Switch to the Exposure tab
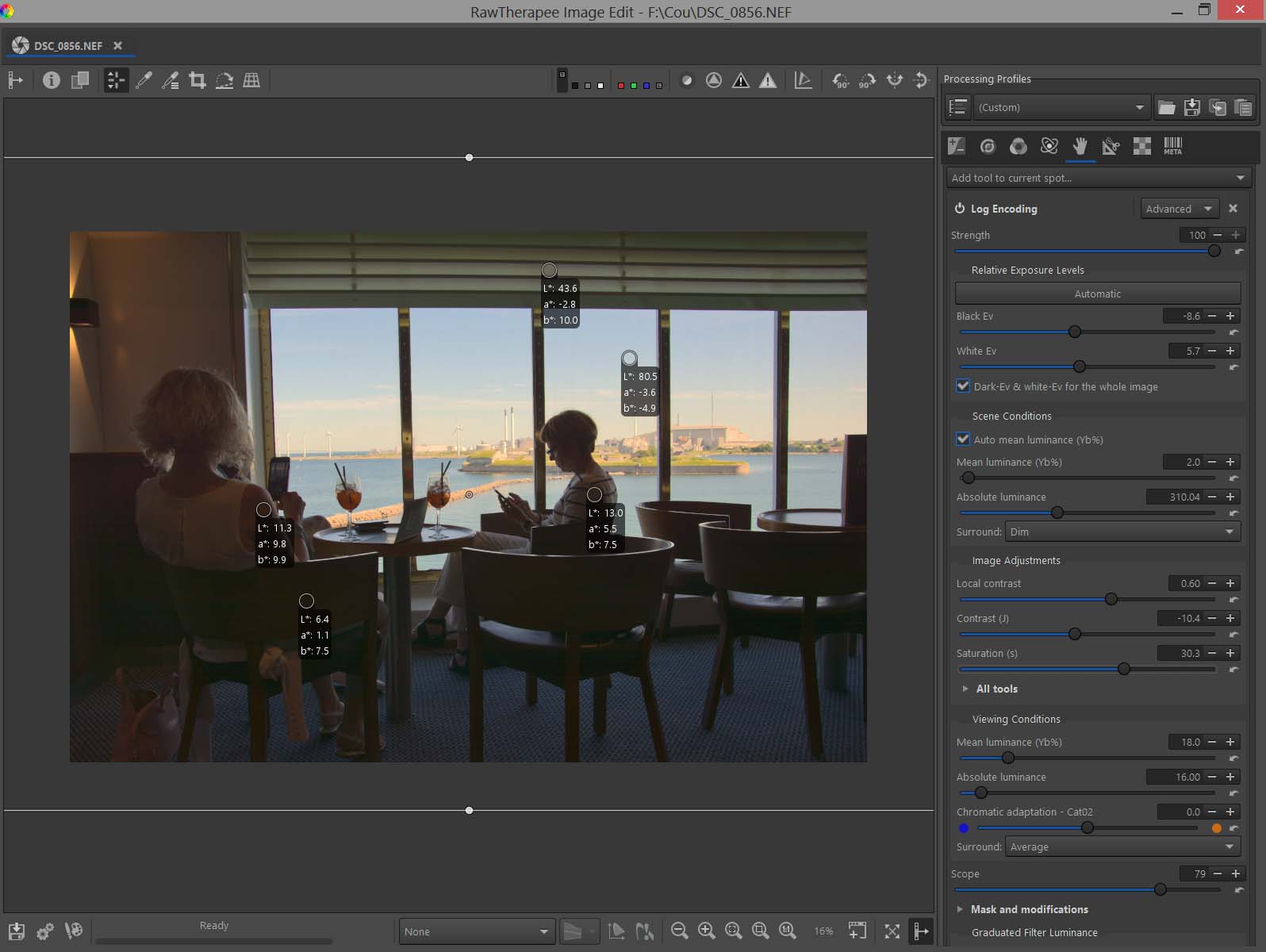 pos(957,146)
